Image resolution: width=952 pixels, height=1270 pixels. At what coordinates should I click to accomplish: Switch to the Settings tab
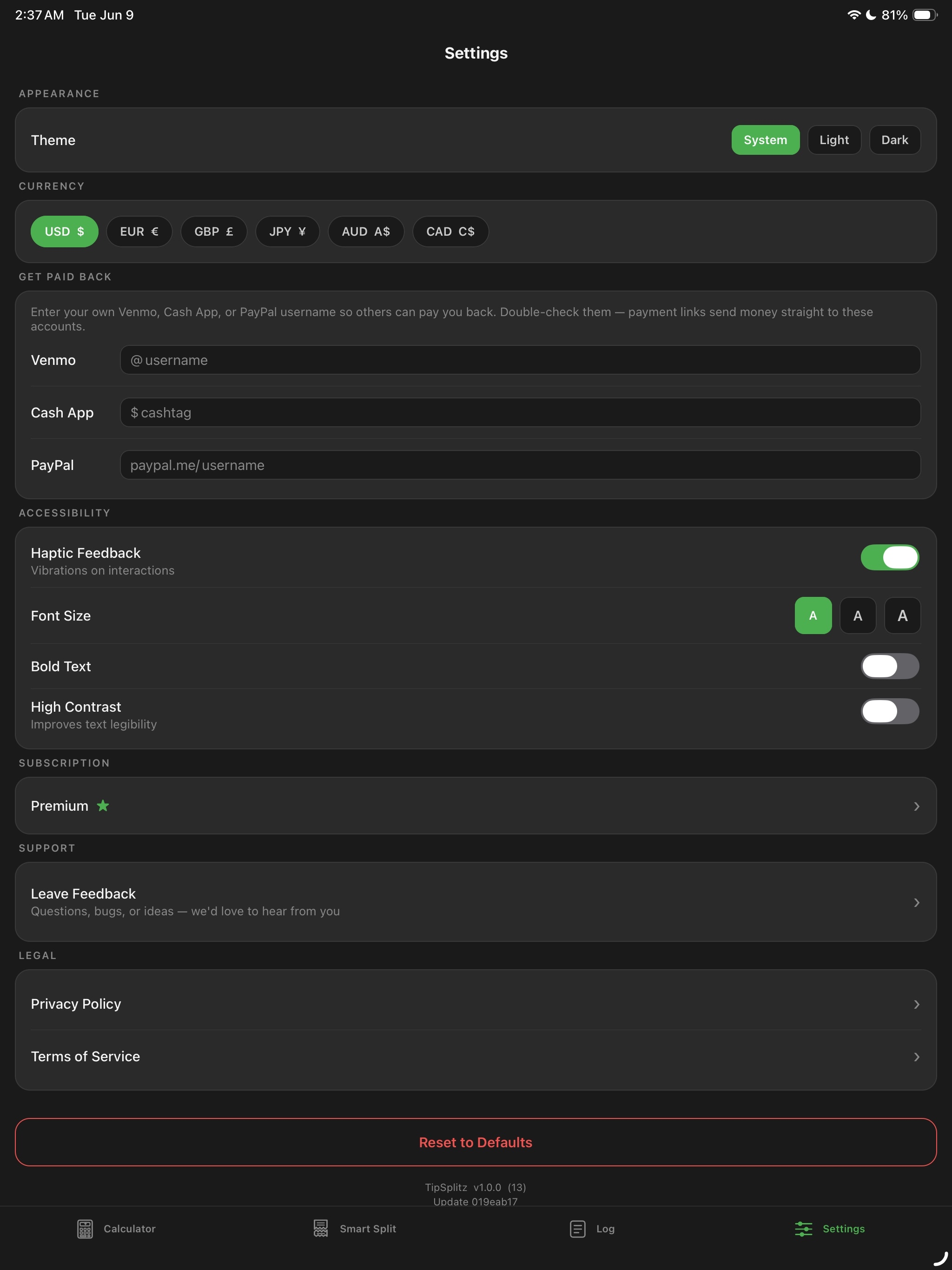coord(830,1229)
